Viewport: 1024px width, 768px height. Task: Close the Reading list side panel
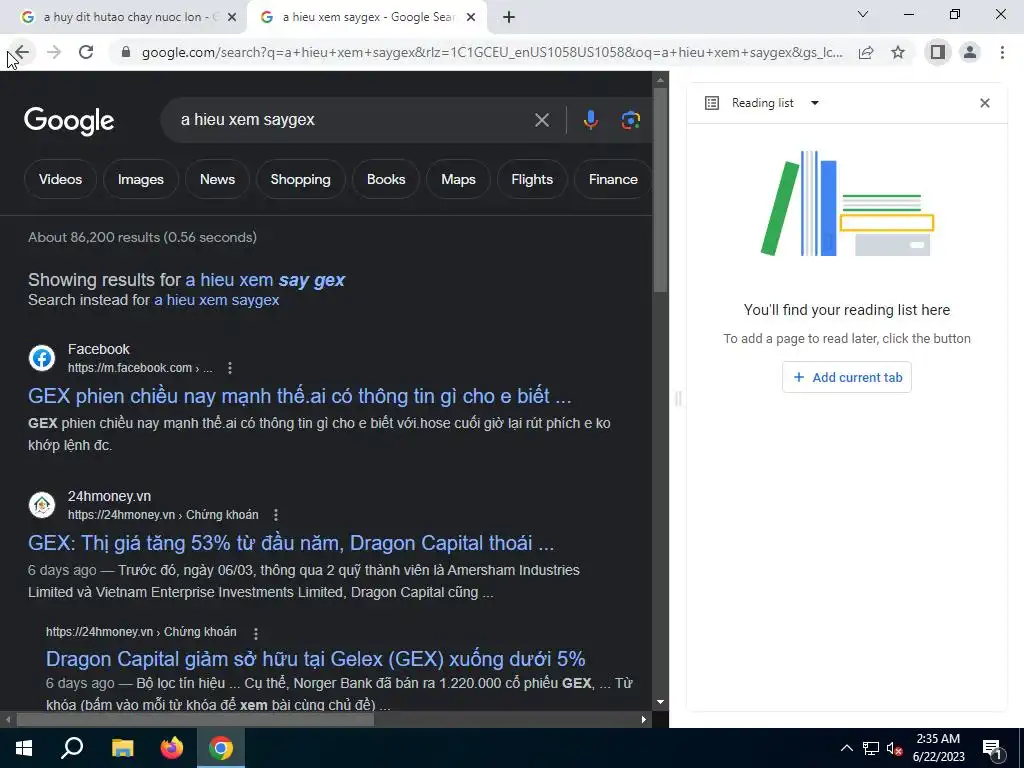click(985, 103)
